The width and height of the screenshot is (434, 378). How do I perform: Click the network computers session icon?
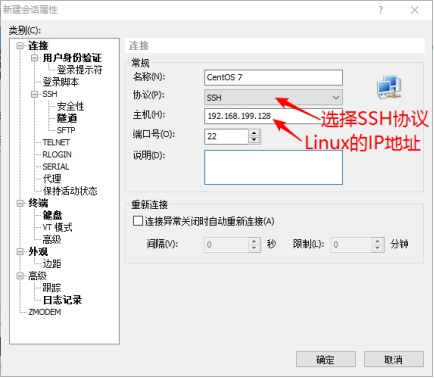click(389, 87)
